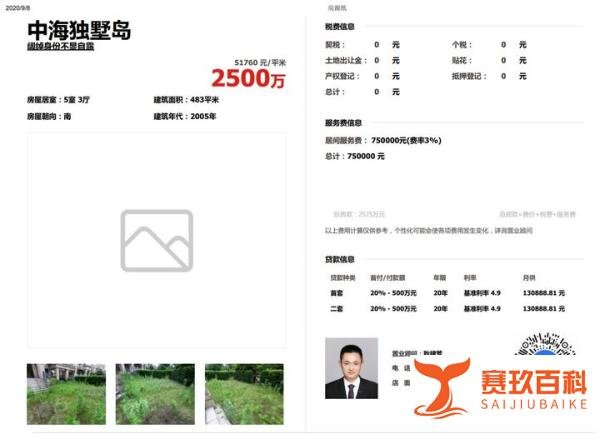Click the 贴花 fee label

coord(462,60)
